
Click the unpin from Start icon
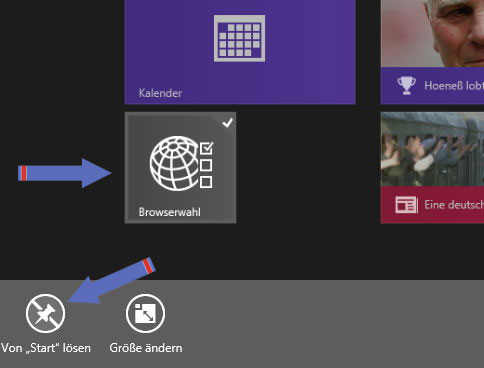(45, 313)
